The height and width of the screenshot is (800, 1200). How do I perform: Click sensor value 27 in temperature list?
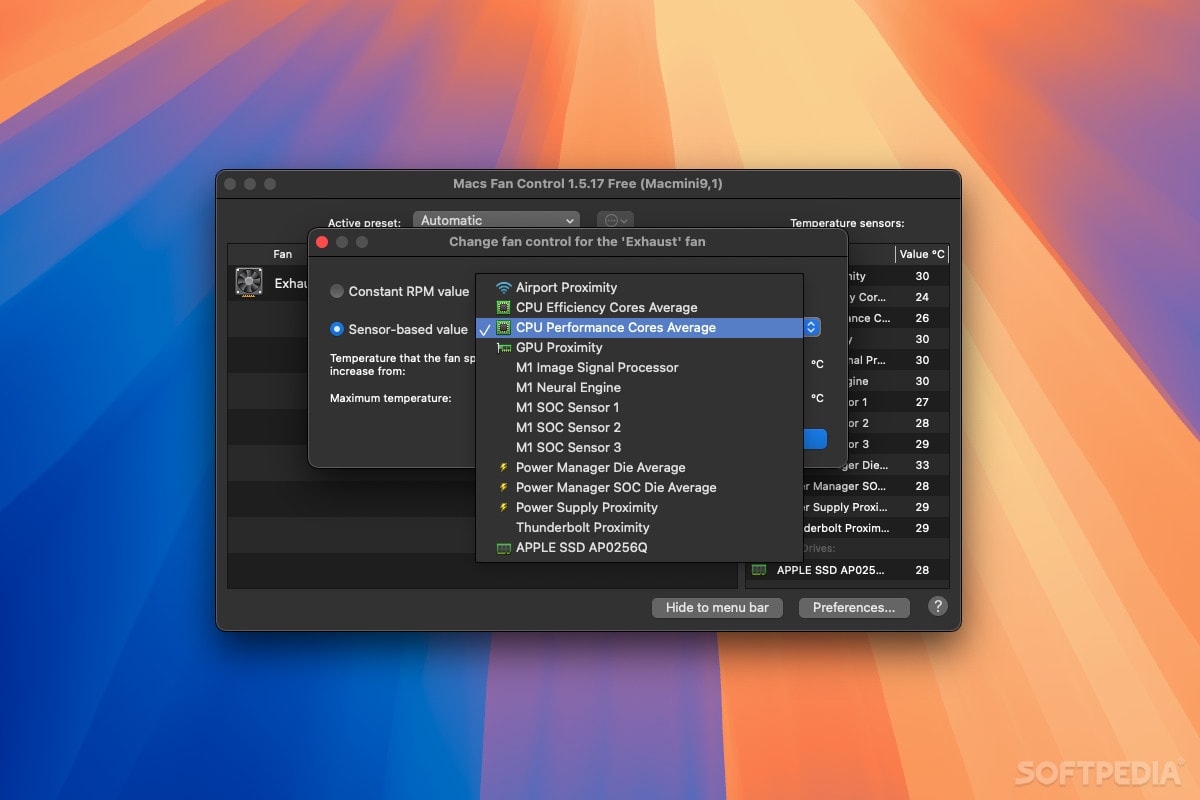click(922, 402)
